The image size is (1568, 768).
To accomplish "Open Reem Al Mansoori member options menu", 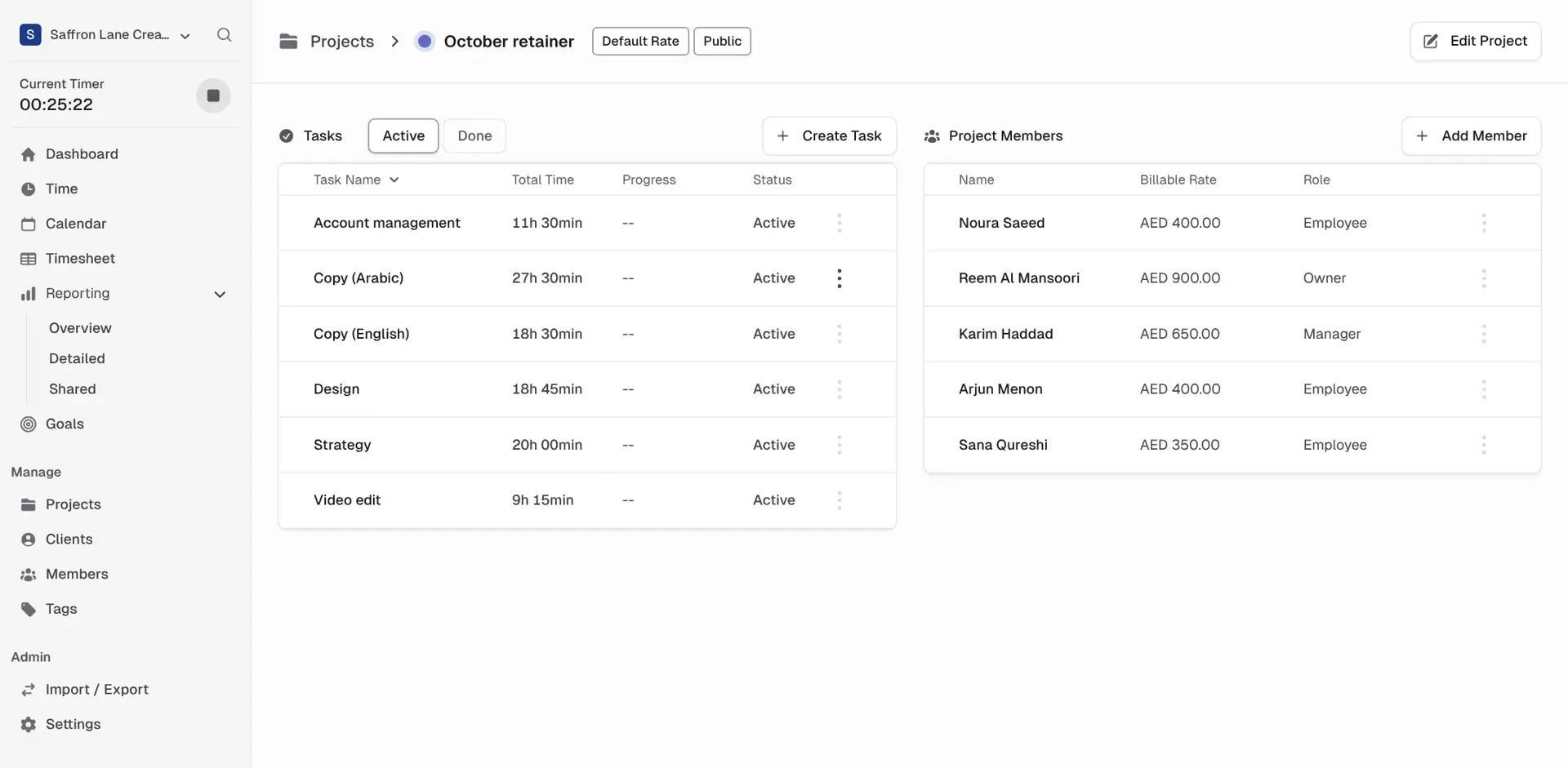I will tap(1484, 278).
